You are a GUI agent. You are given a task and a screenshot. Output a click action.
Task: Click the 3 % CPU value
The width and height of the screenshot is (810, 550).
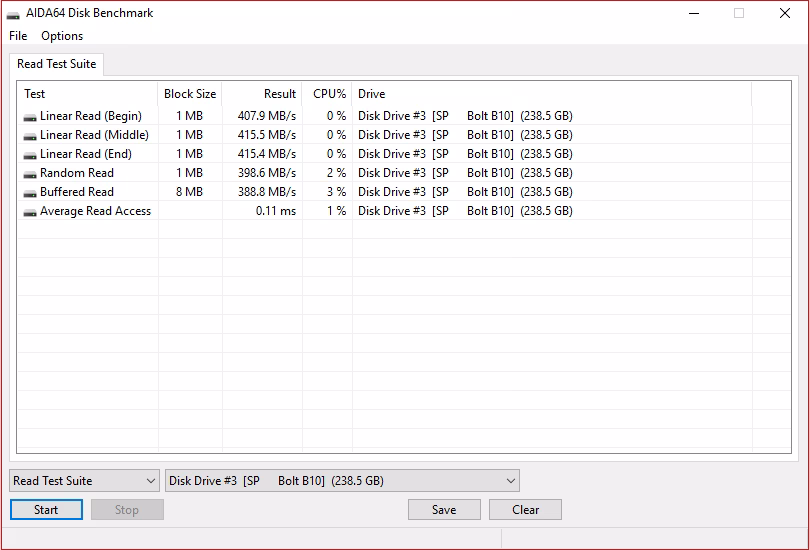point(336,192)
